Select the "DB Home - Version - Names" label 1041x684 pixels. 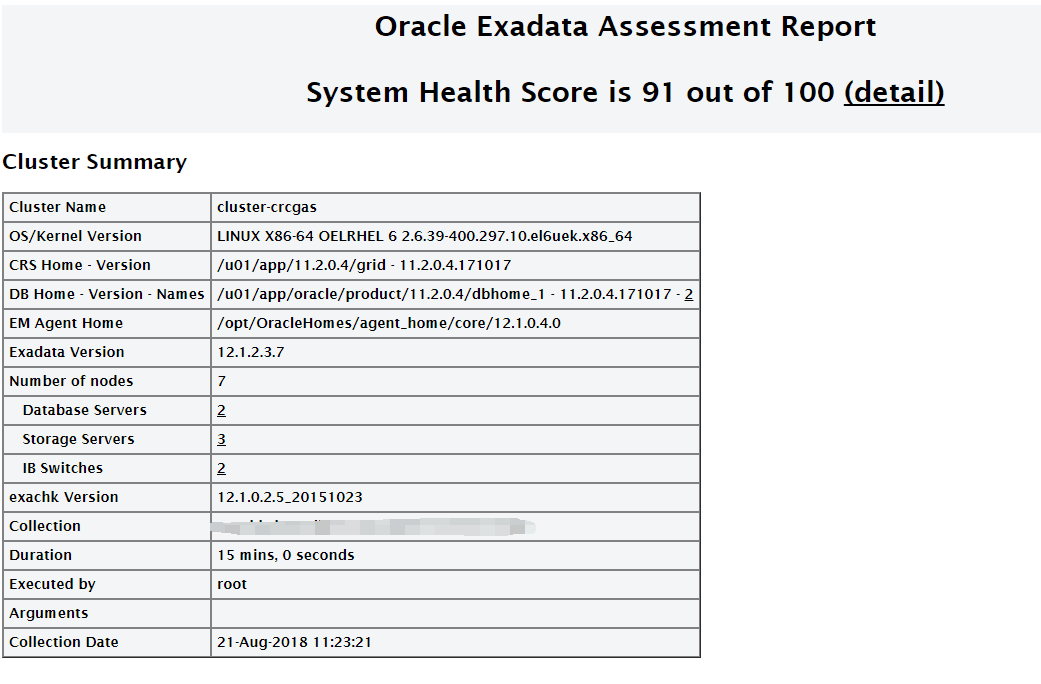(x=107, y=294)
